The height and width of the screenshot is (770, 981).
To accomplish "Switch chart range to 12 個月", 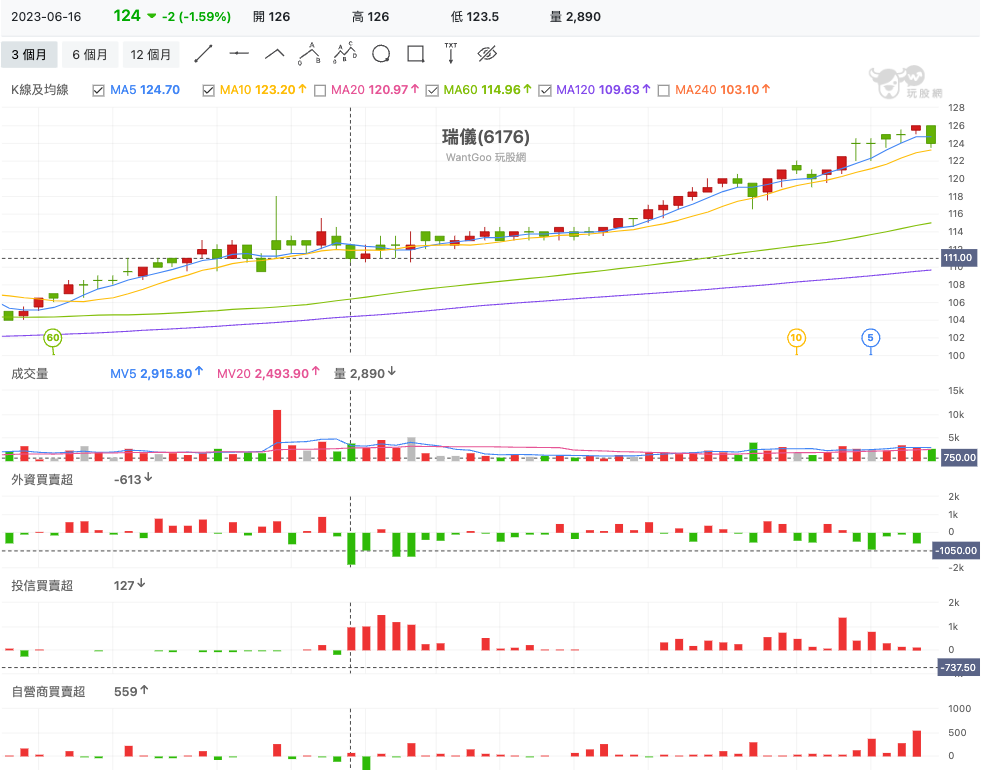I will click(x=150, y=54).
